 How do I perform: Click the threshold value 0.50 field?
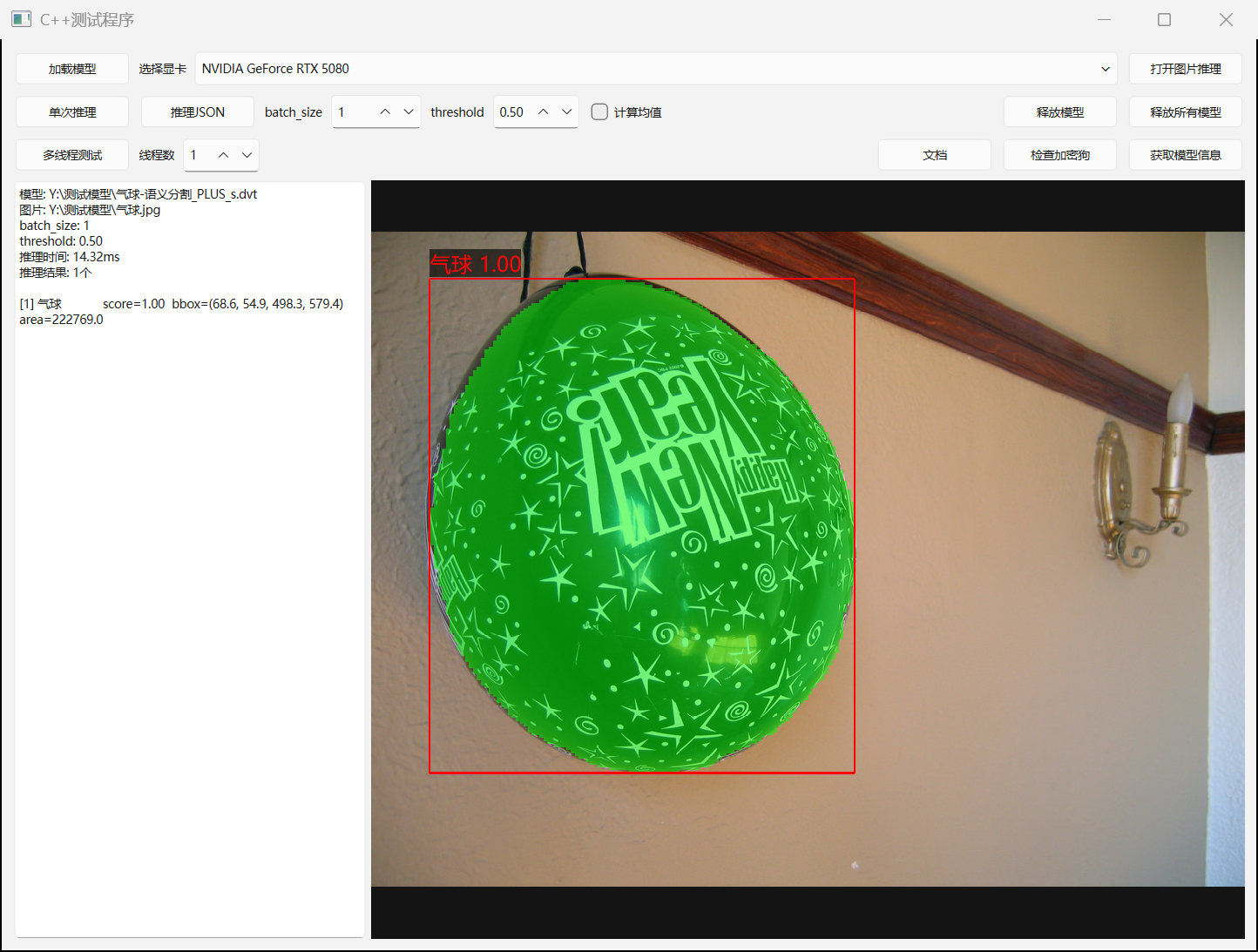512,112
